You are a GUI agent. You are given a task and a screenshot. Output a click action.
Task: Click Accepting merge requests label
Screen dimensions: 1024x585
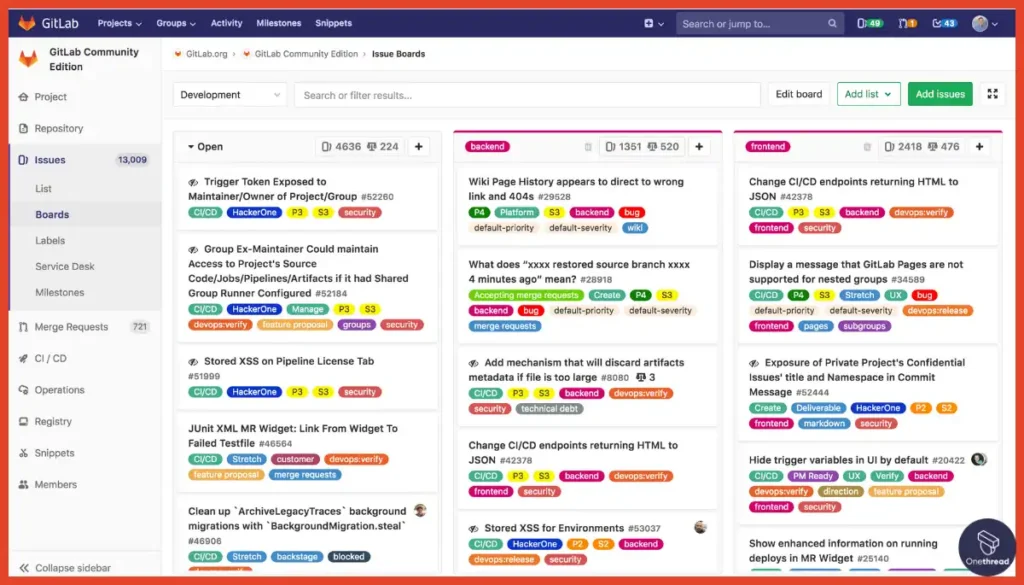coord(526,295)
